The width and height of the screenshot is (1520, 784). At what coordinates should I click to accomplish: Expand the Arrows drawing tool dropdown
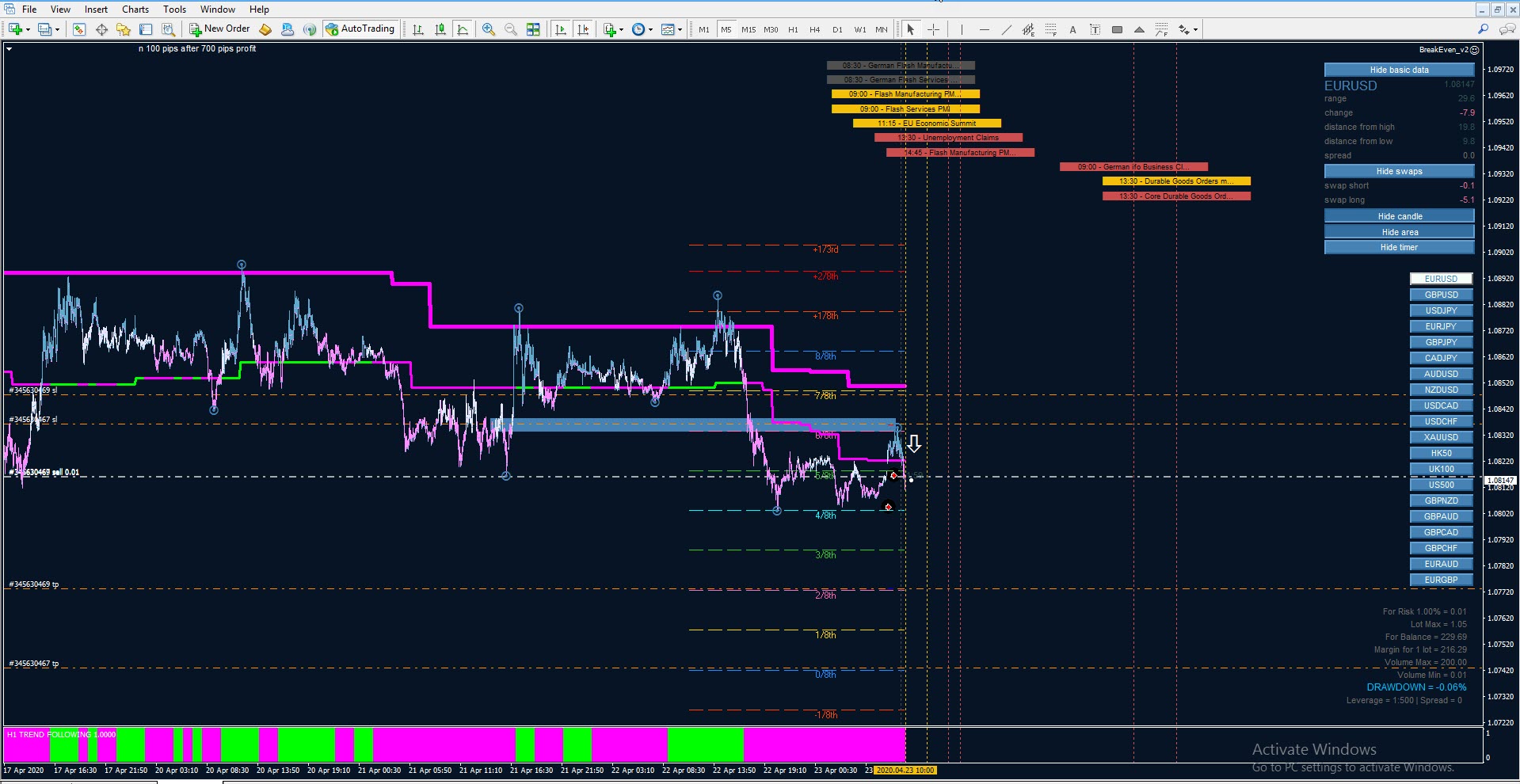(1195, 30)
